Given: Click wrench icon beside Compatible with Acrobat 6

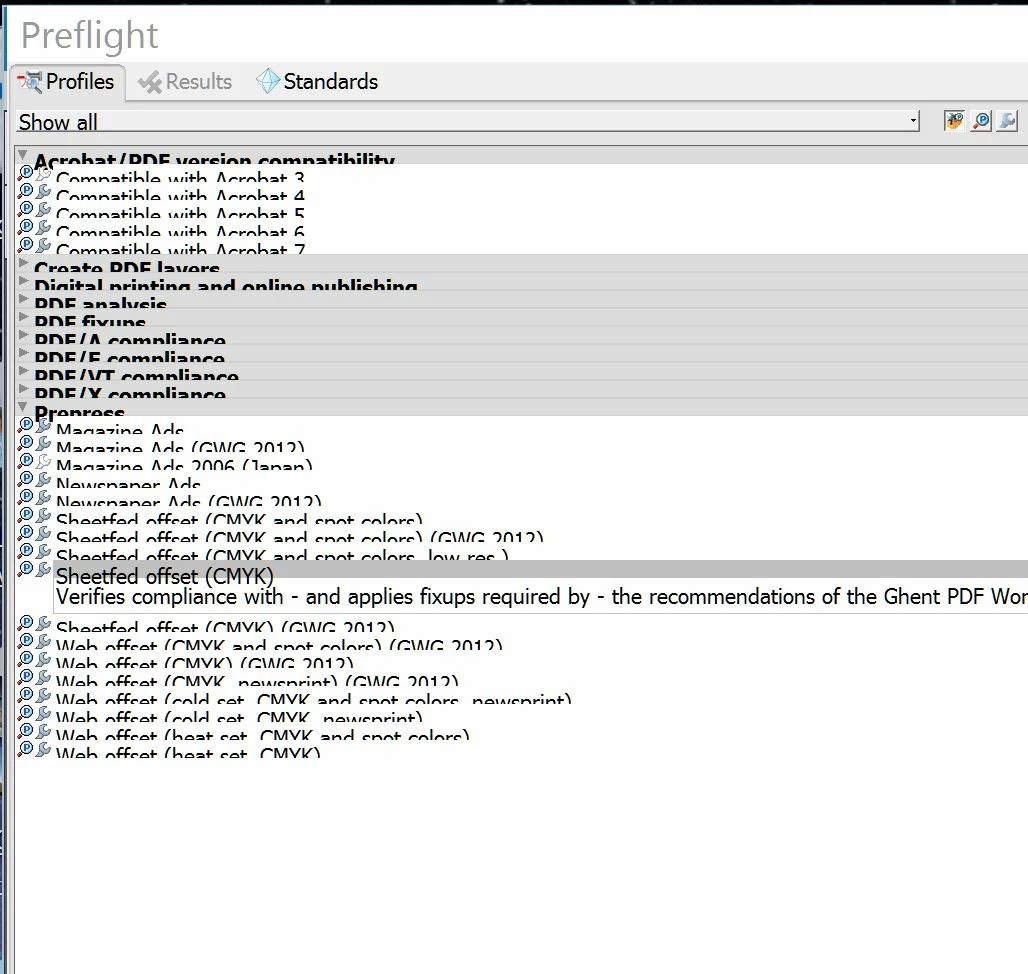Looking at the screenshot, I should (x=43, y=227).
